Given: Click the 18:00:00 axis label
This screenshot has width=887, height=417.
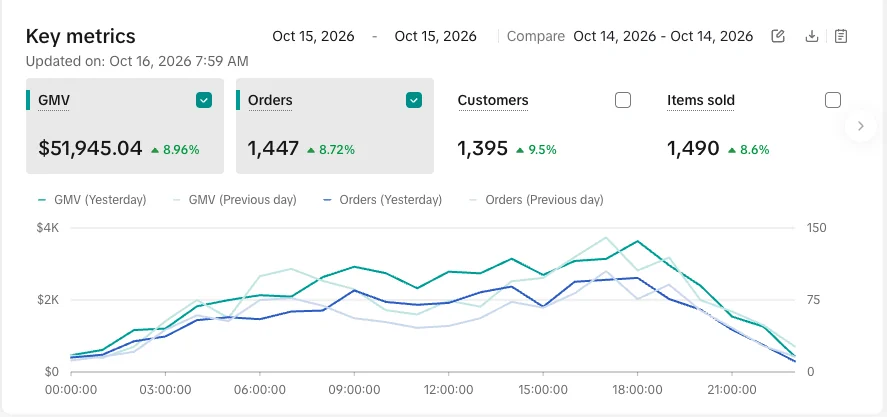Looking at the screenshot, I should pos(638,390).
